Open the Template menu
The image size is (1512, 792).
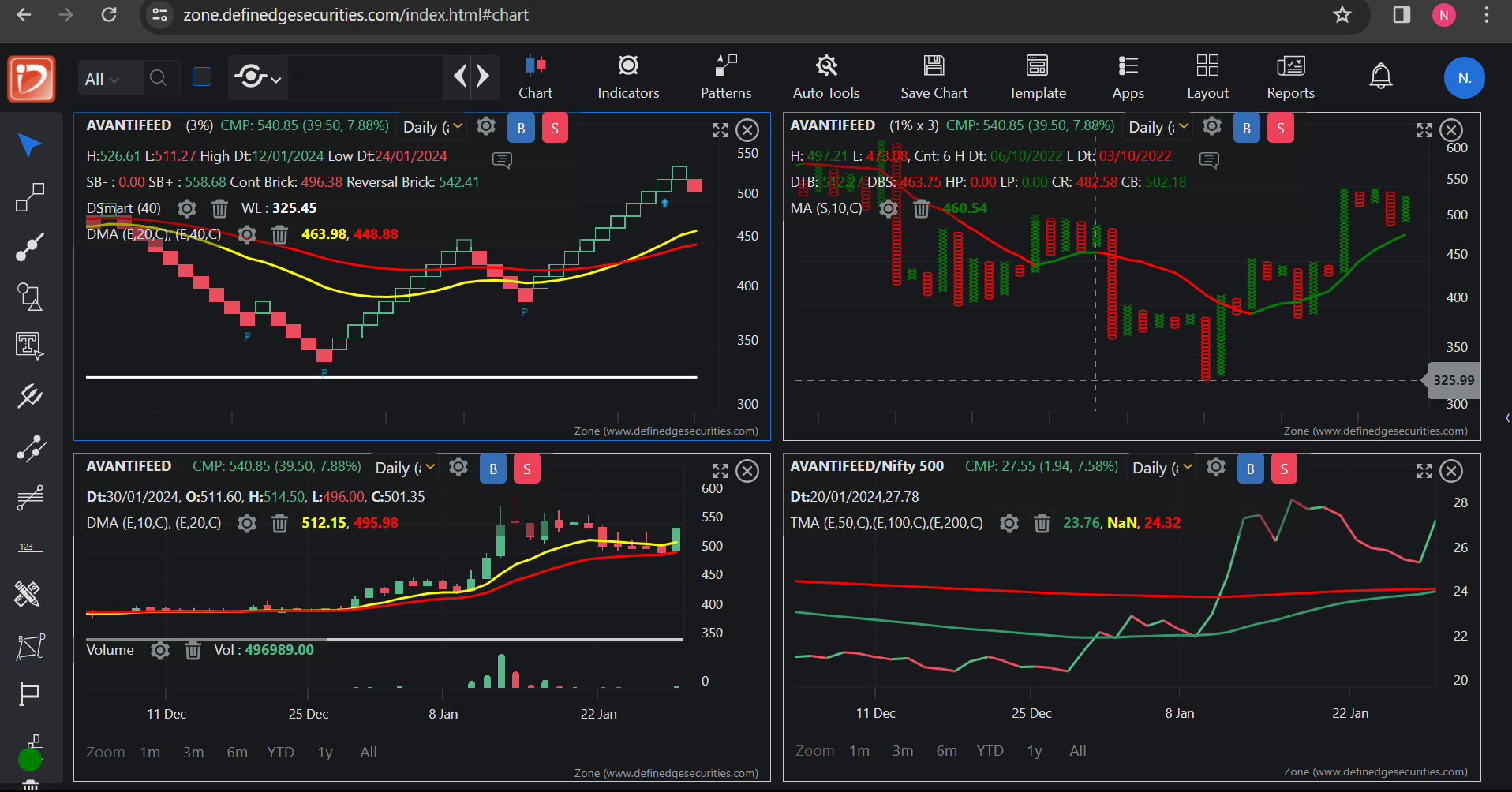point(1038,77)
